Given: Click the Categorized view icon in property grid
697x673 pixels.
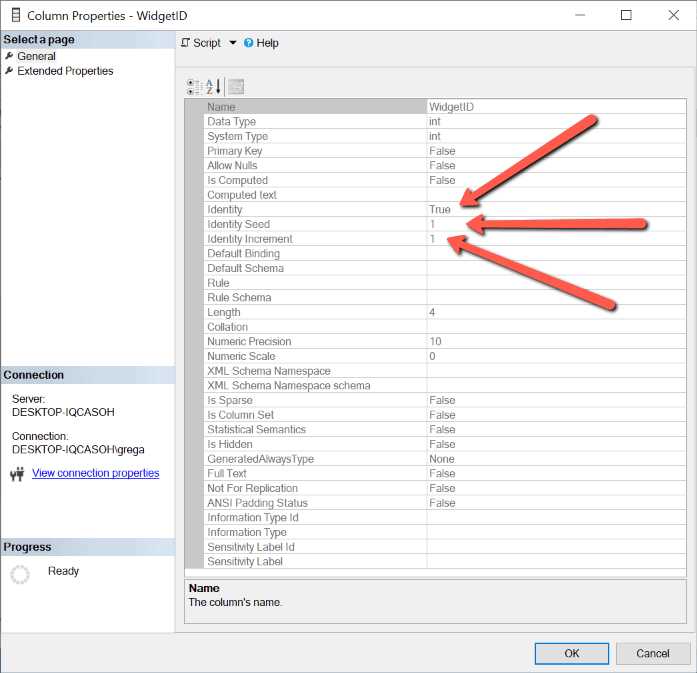Looking at the screenshot, I should coord(194,87).
